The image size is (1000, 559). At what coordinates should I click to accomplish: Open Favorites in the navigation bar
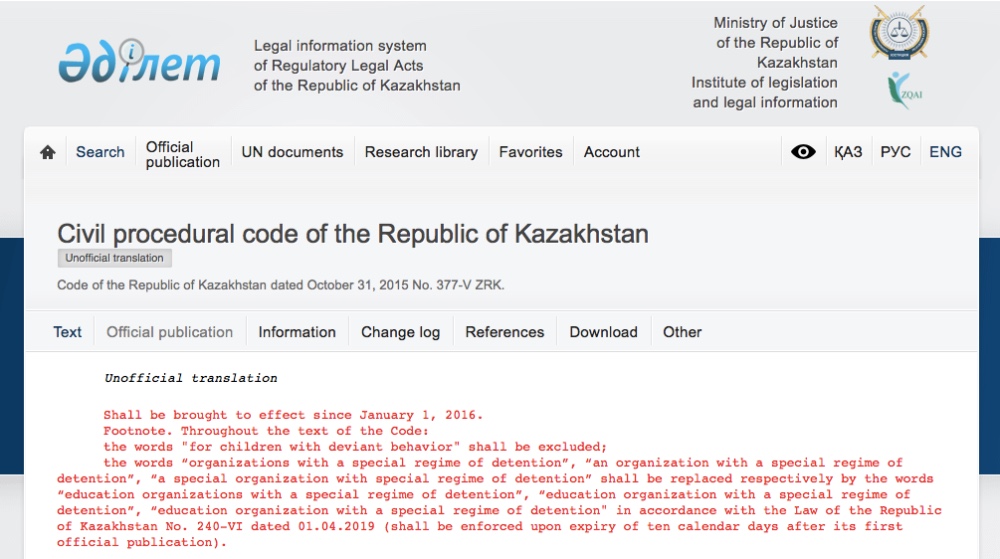pyautogui.click(x=531, y=152)
